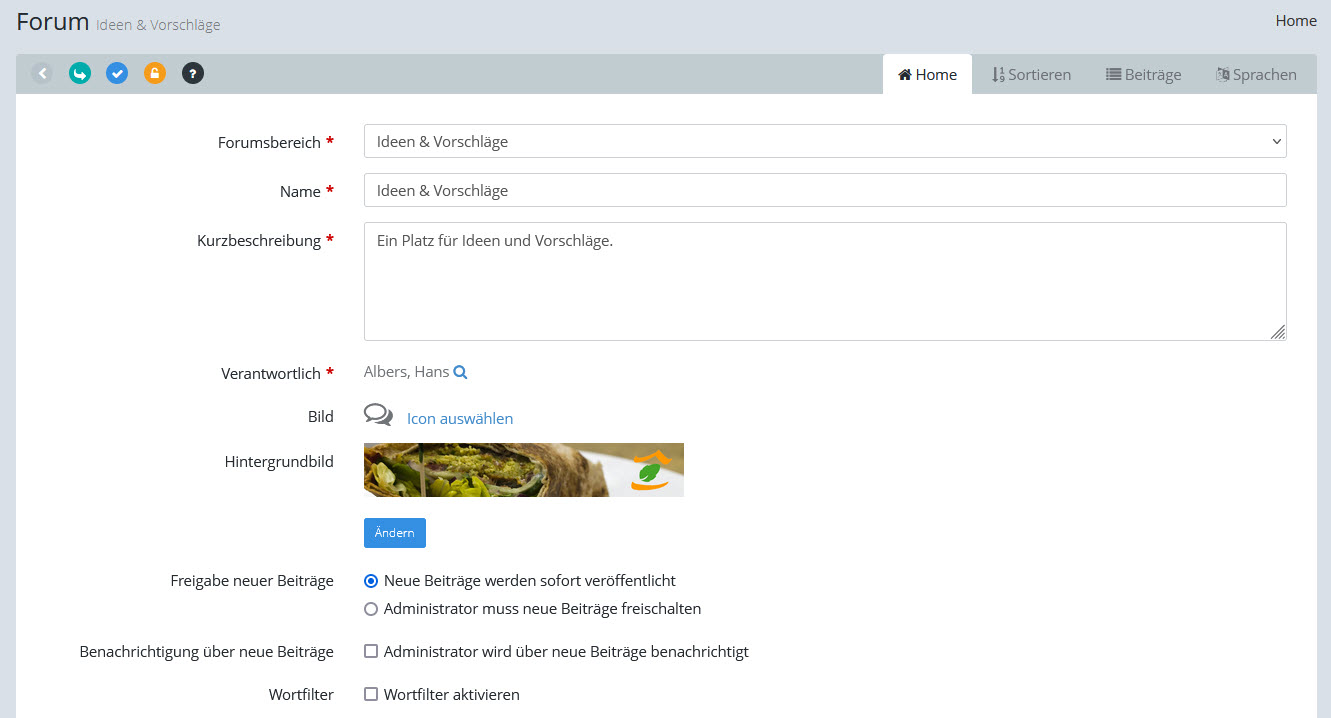
Task: Select 'Administrator muss neue Beiträge freischalten'
Action: [371, 609]
